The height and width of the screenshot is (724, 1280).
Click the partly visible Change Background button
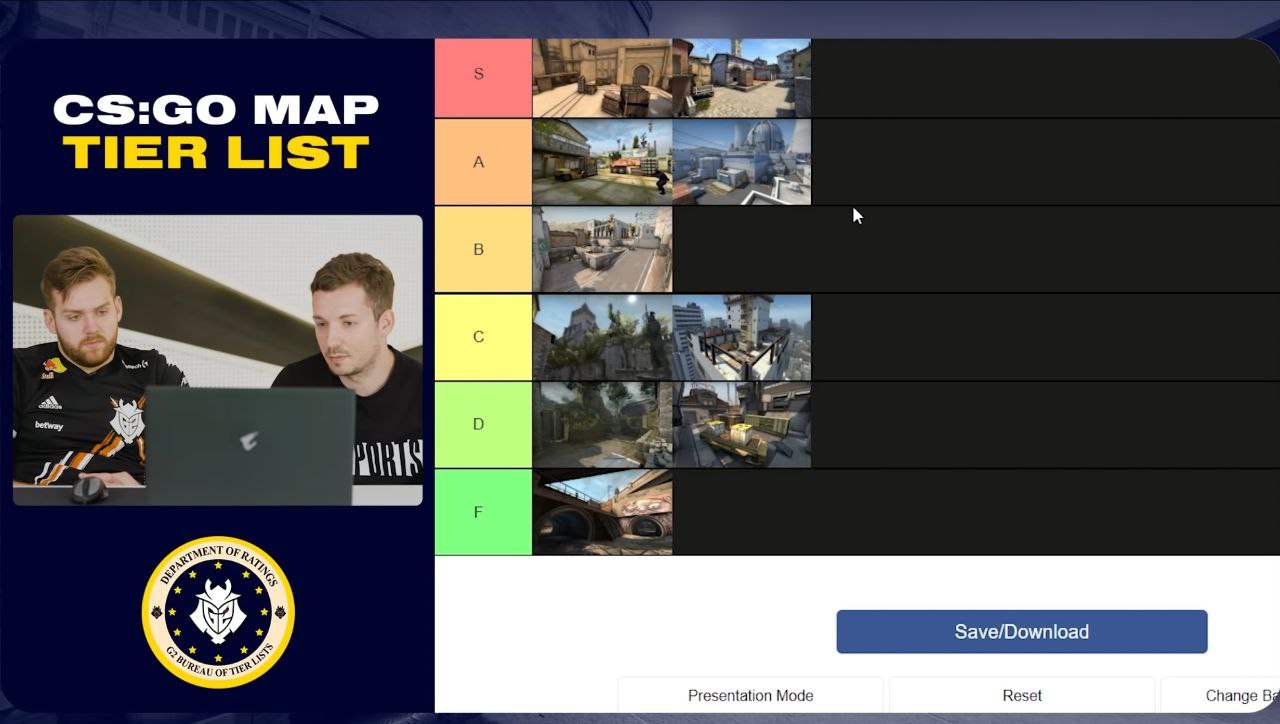(1220, 696)
